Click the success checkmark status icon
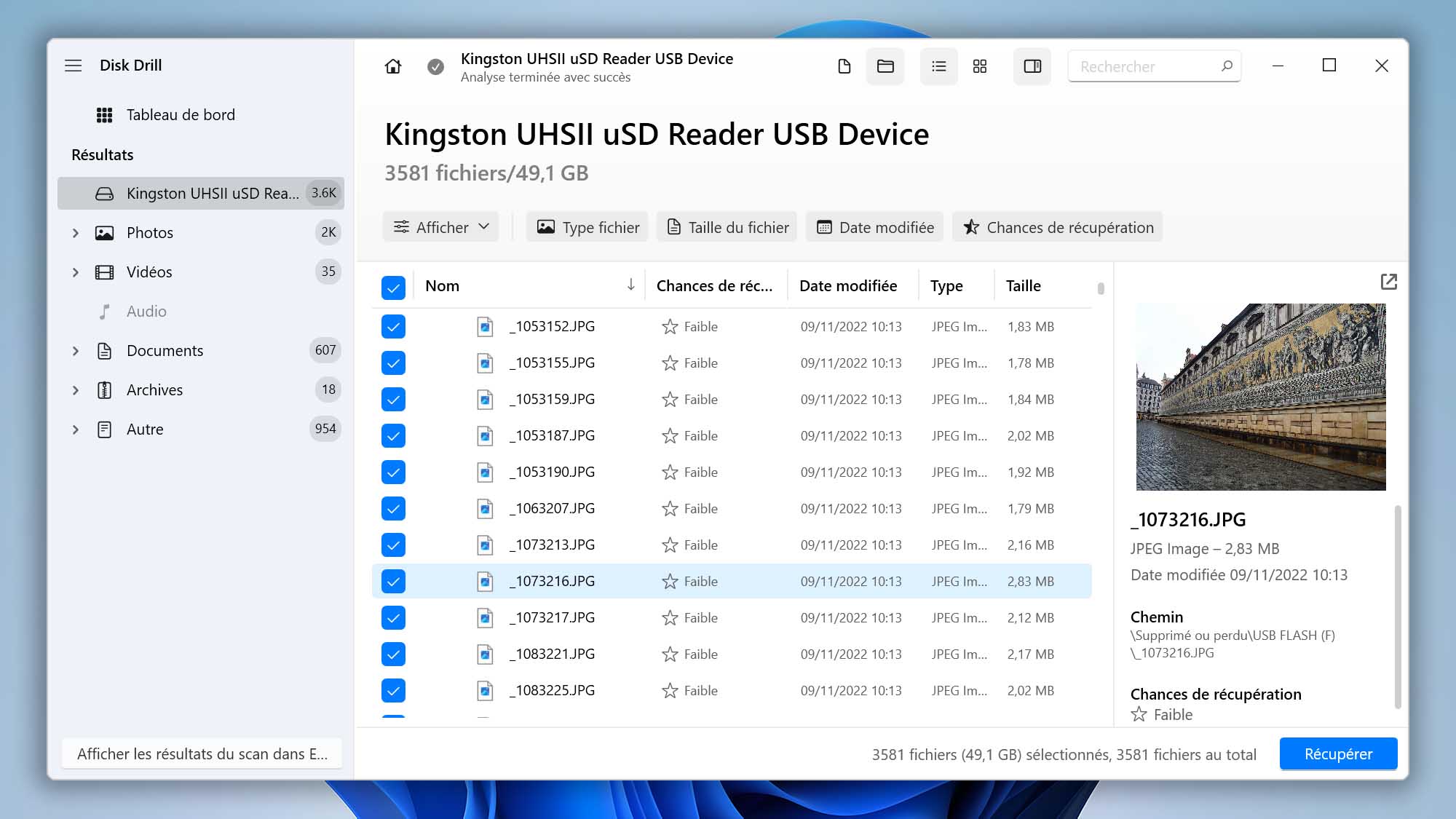This screenshot has width=1456, height=819. [x=435, y=66]
